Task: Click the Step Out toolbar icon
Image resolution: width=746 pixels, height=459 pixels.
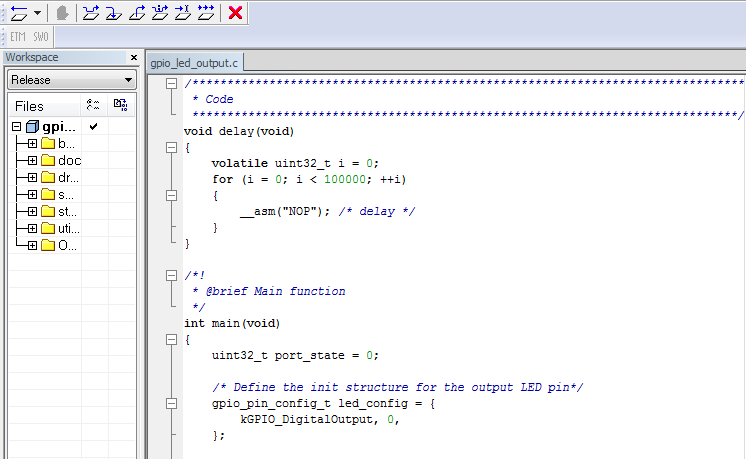Action: coord(137,13)
